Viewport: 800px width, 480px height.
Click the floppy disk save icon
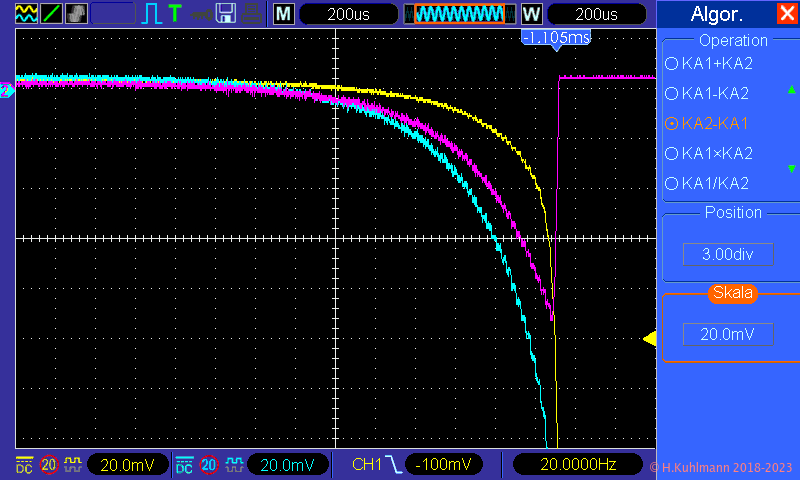tap(226, 14)
